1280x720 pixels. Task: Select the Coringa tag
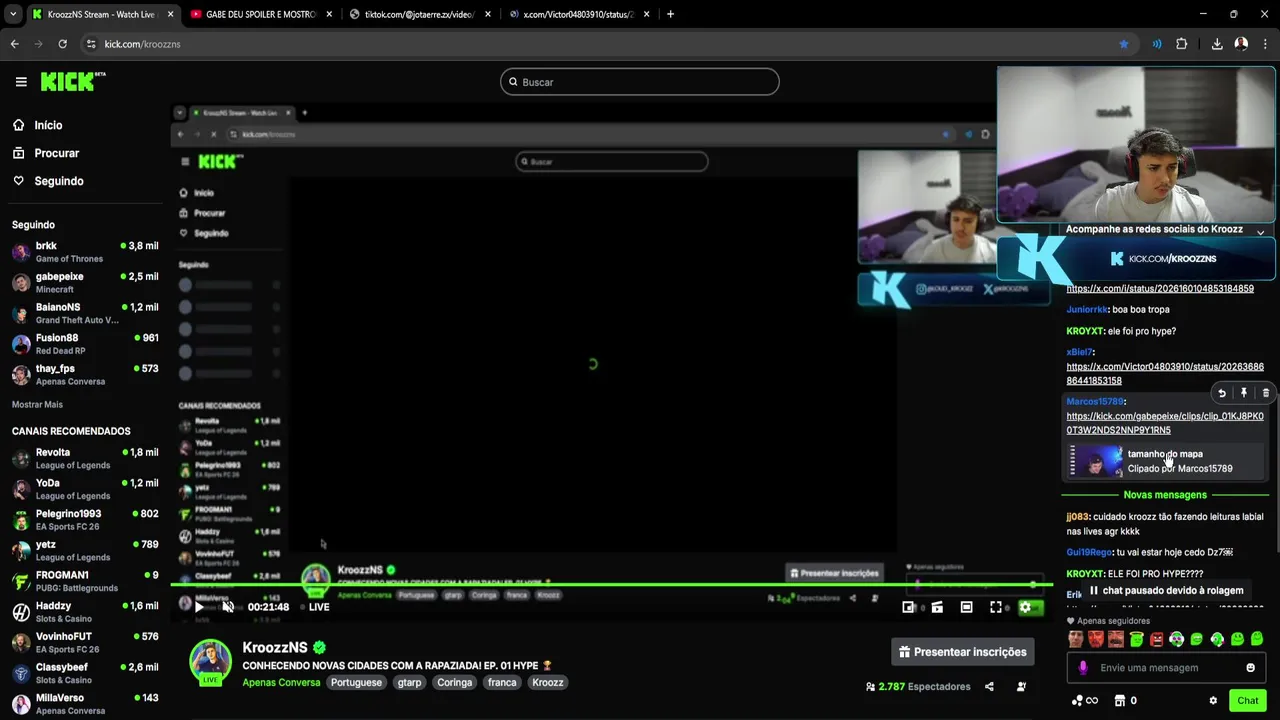click(x=454, y=683)
